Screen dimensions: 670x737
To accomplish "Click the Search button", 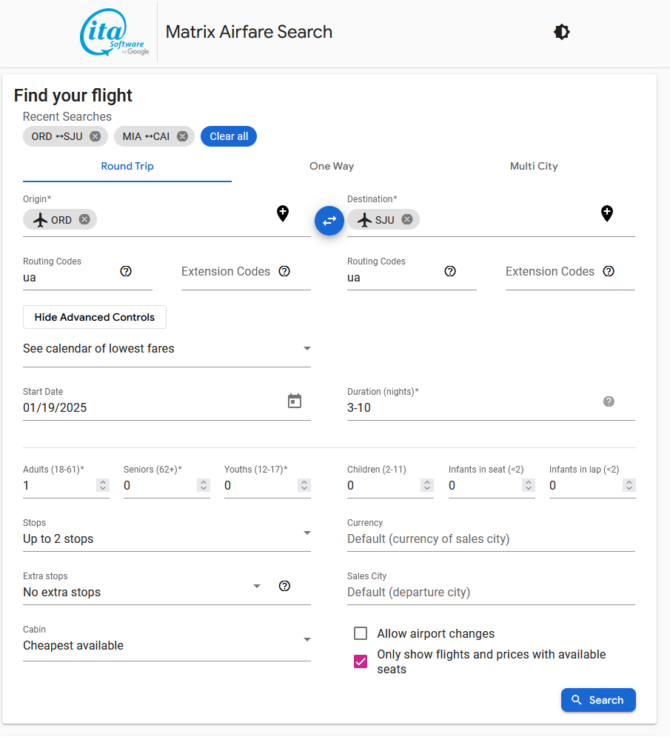I will click(598, 700).
